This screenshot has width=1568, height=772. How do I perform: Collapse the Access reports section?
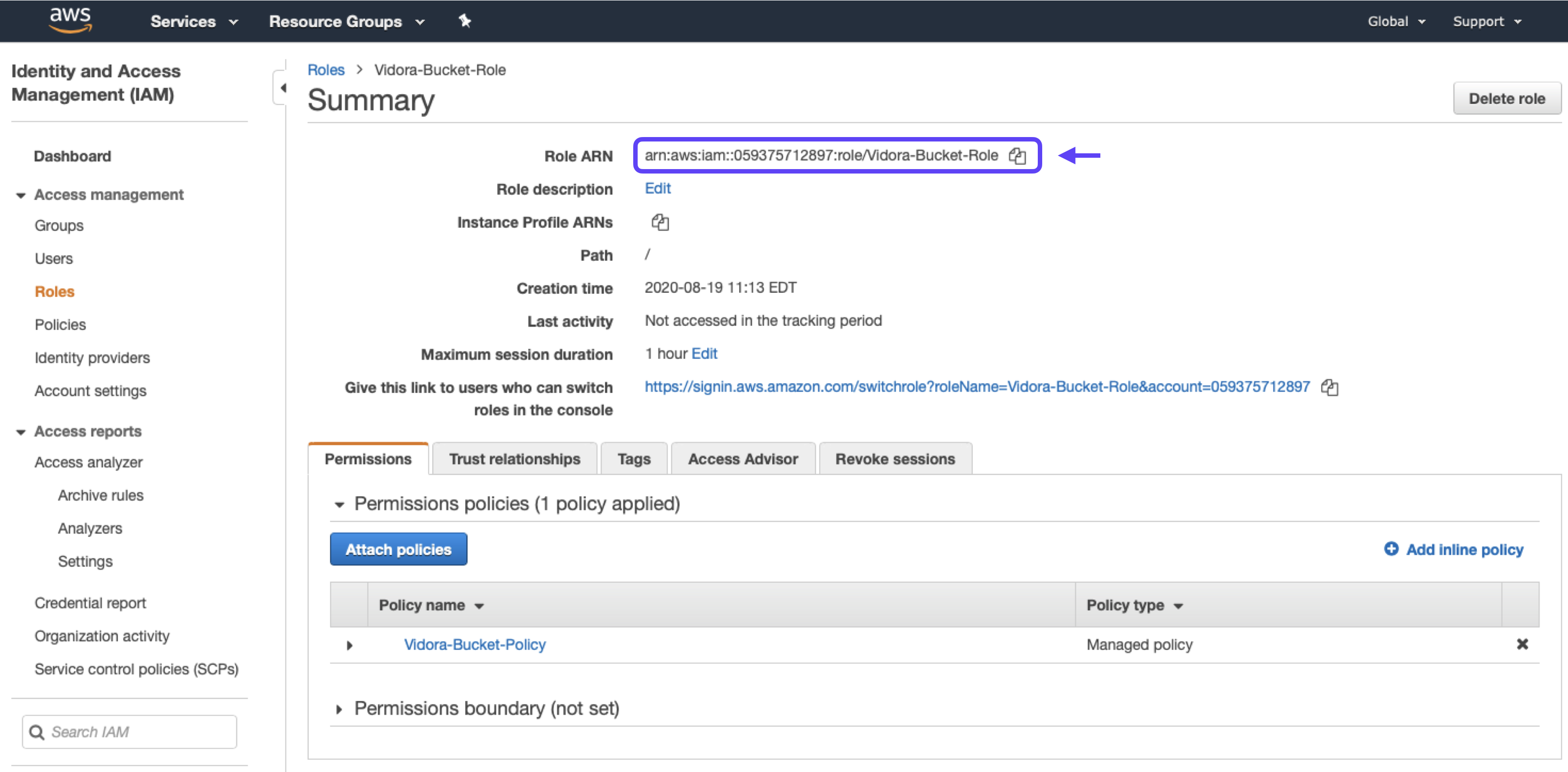[x=21, y=432]
